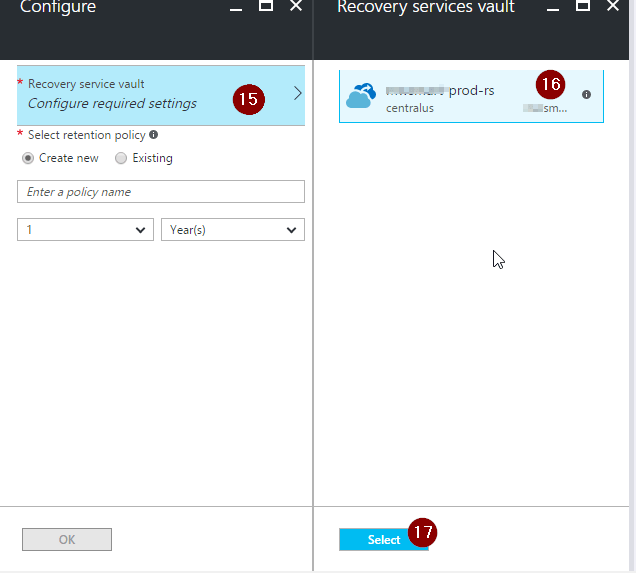Select the Create new radio button
This screenshot has height=573, width=636.
[x=28, y=158]
